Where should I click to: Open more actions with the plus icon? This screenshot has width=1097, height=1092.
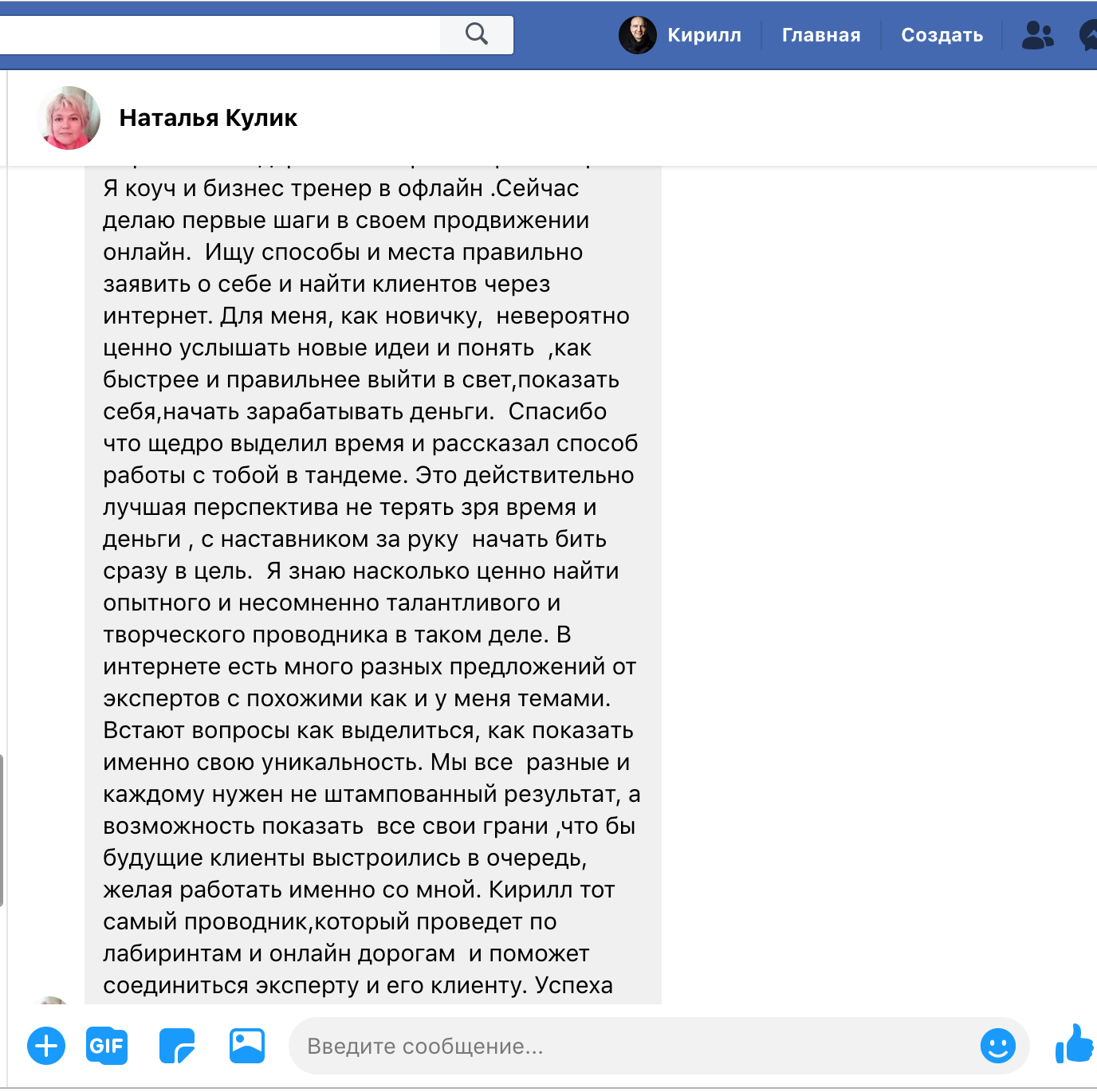click(x=46, y=1046)
